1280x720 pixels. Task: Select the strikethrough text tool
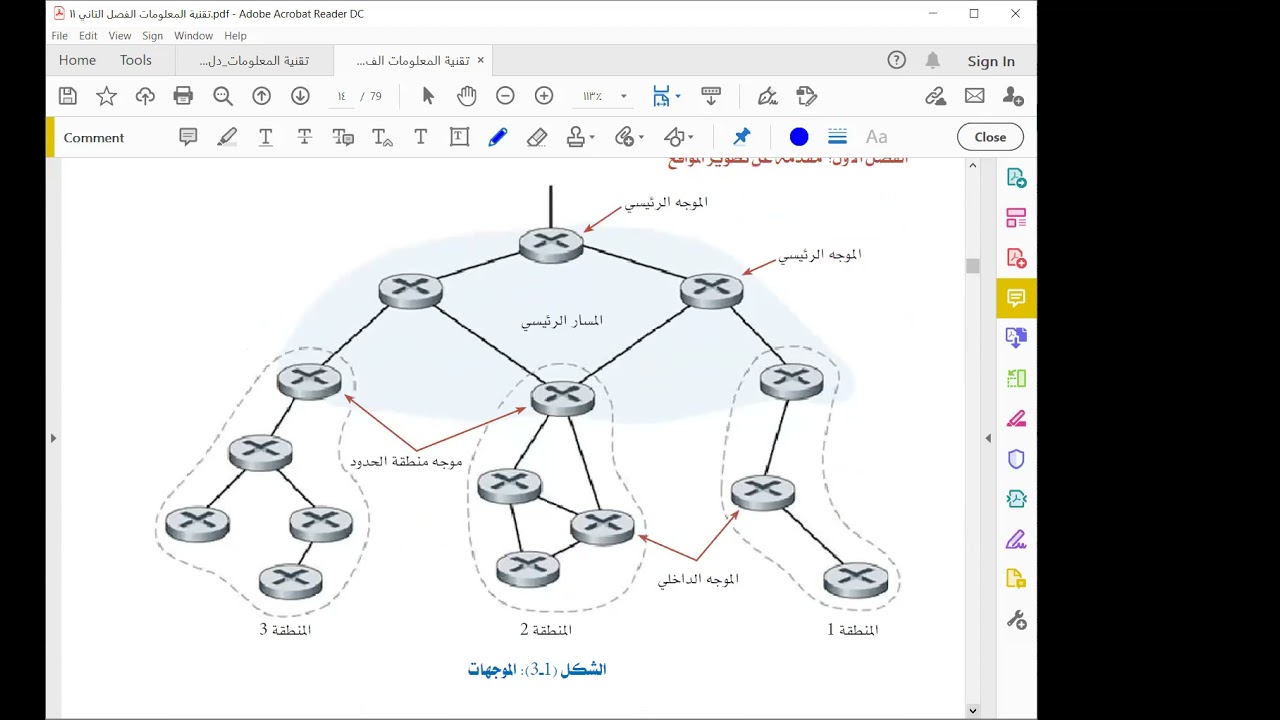click(305, 137)
